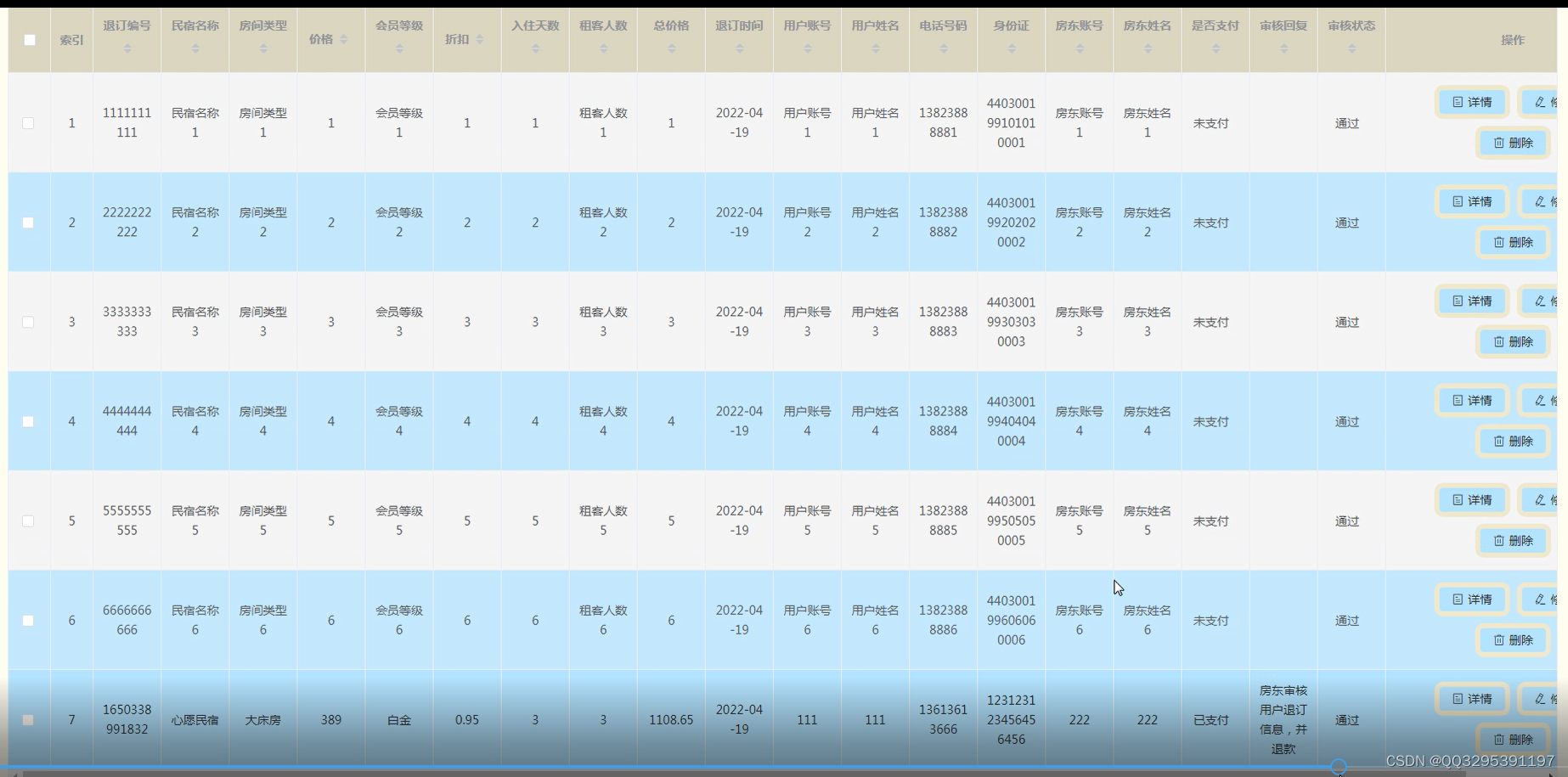The image size is (1568, 777).
Task: Click the sort arrows under 民宿名称 header
Action: [x=195, y=49]
